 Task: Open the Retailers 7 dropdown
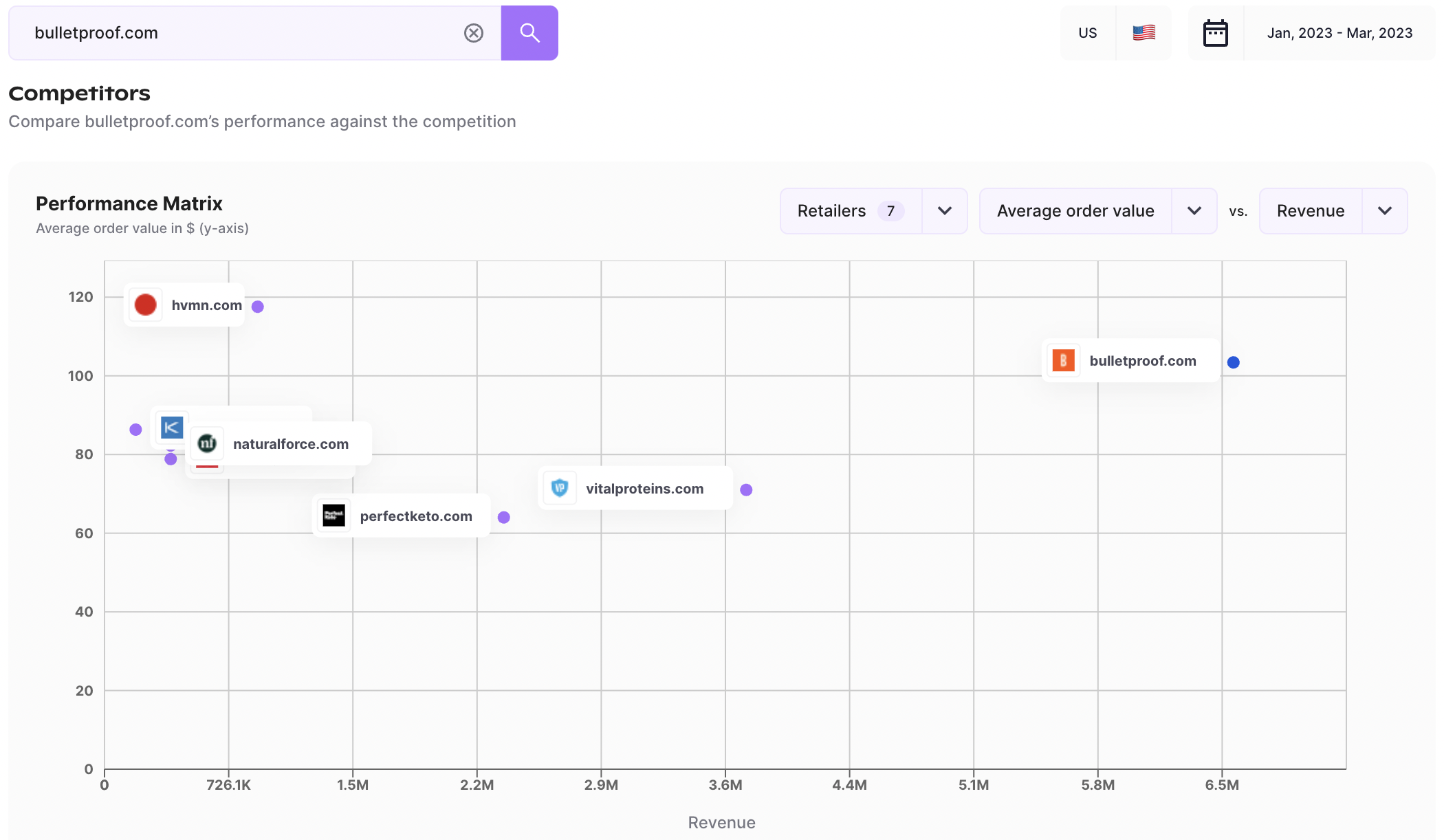[x=873, y=211]
